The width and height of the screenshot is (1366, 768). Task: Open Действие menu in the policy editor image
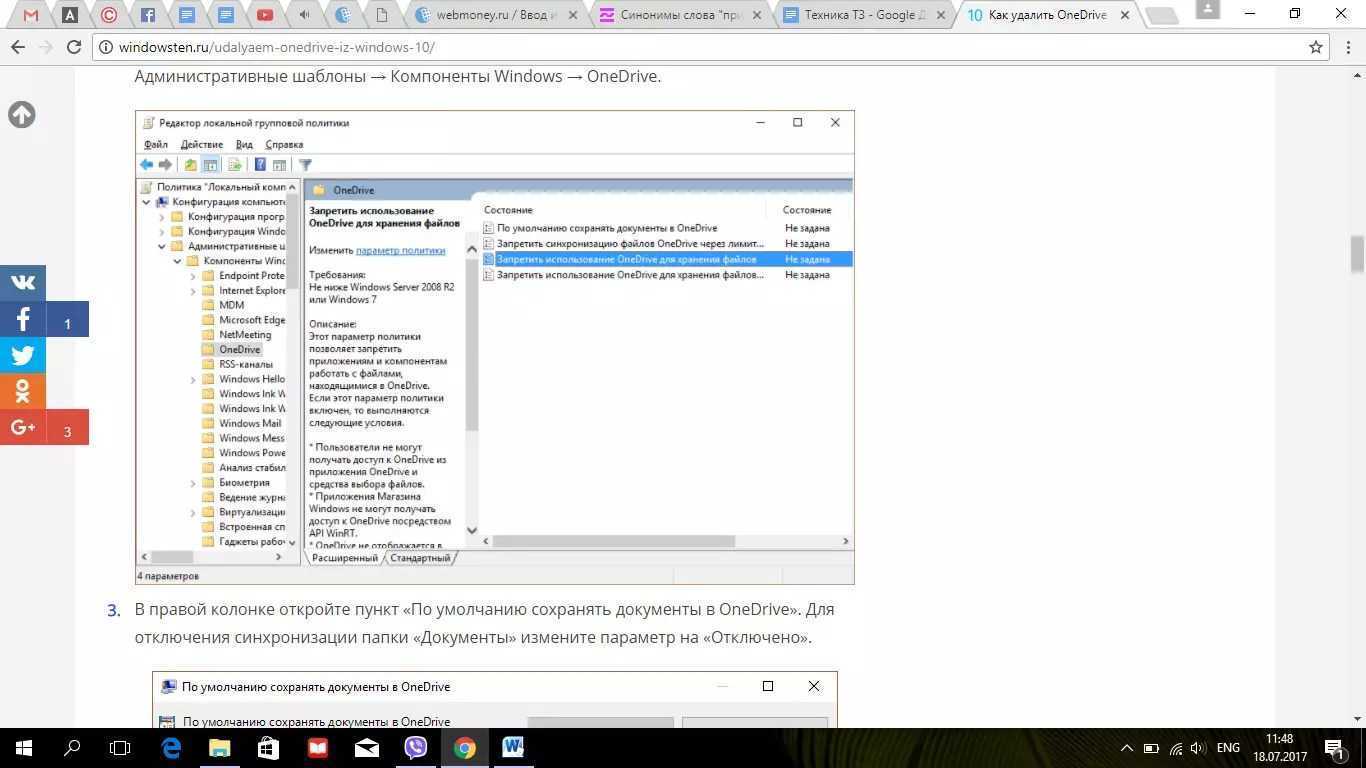click(x=201, y=144)
